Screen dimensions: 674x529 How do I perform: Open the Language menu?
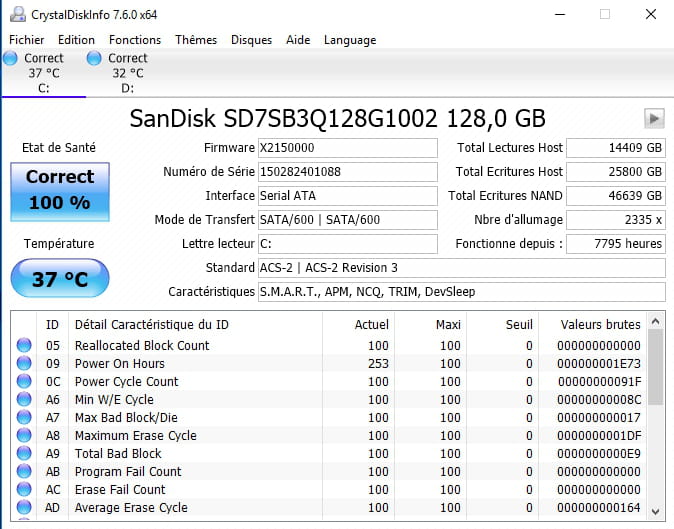350,40
